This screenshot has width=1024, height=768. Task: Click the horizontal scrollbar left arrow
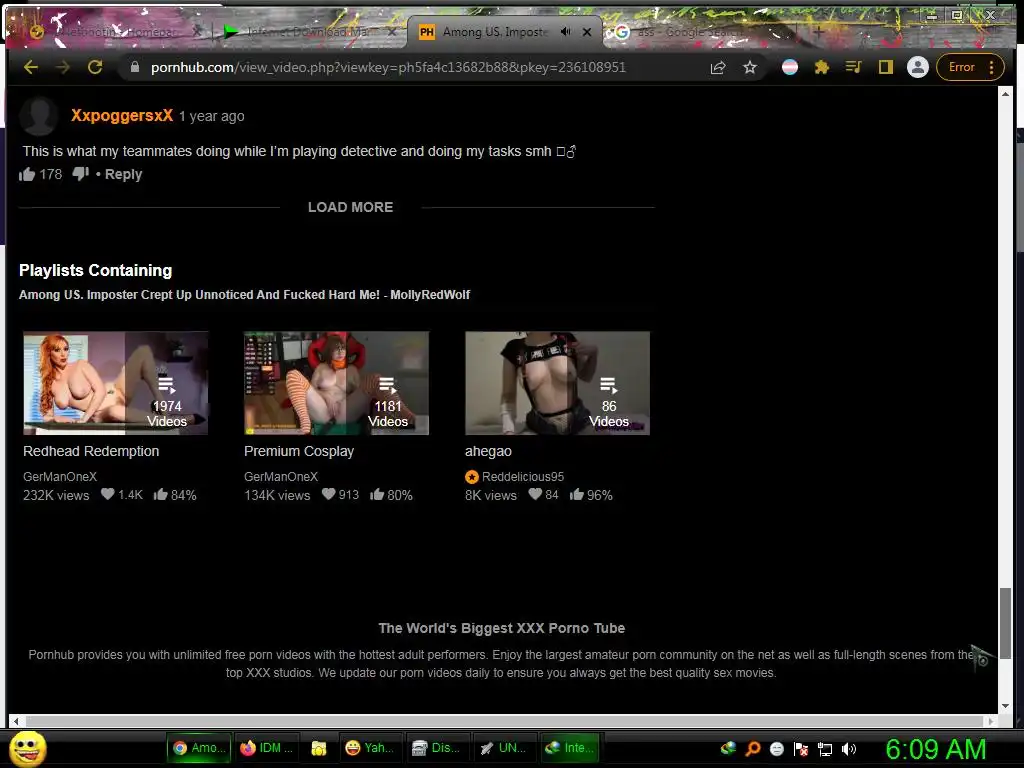(x=16, y=721)
